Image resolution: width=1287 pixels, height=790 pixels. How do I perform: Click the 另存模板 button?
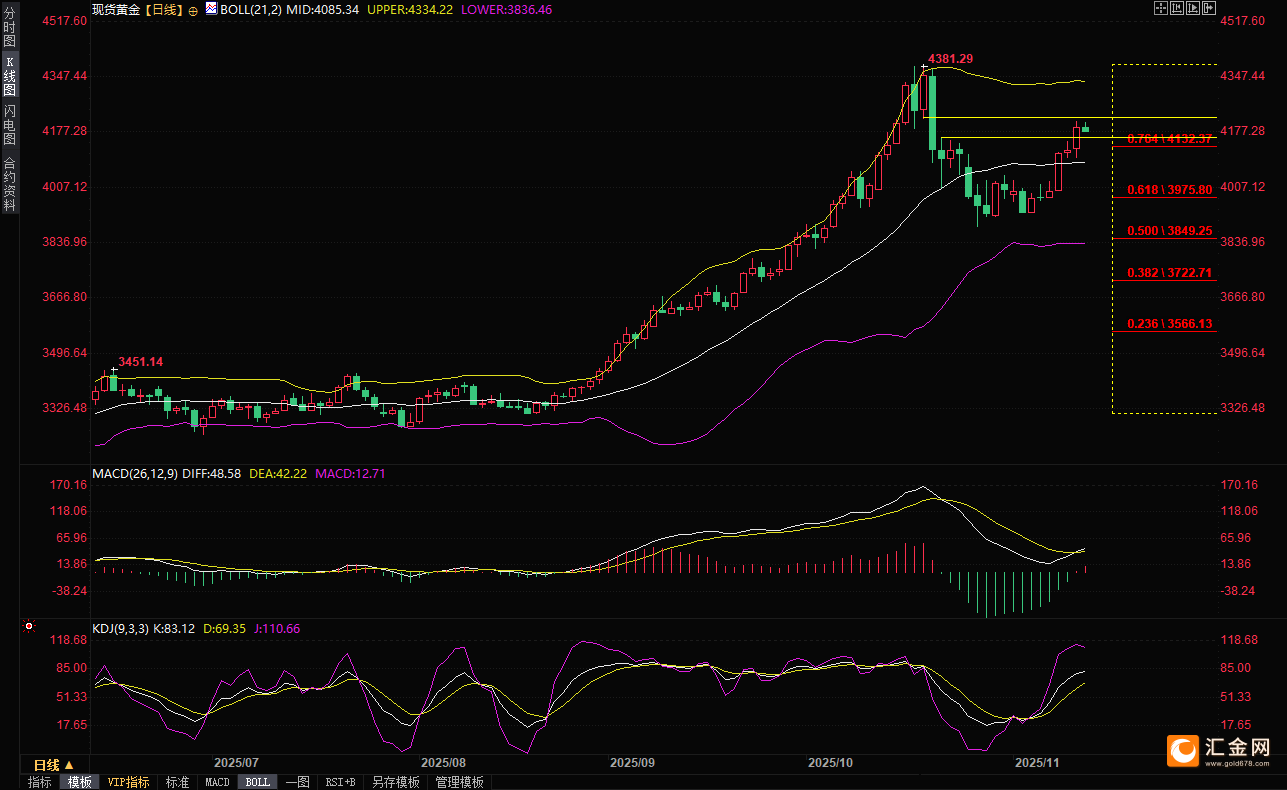tap(396, 782)
